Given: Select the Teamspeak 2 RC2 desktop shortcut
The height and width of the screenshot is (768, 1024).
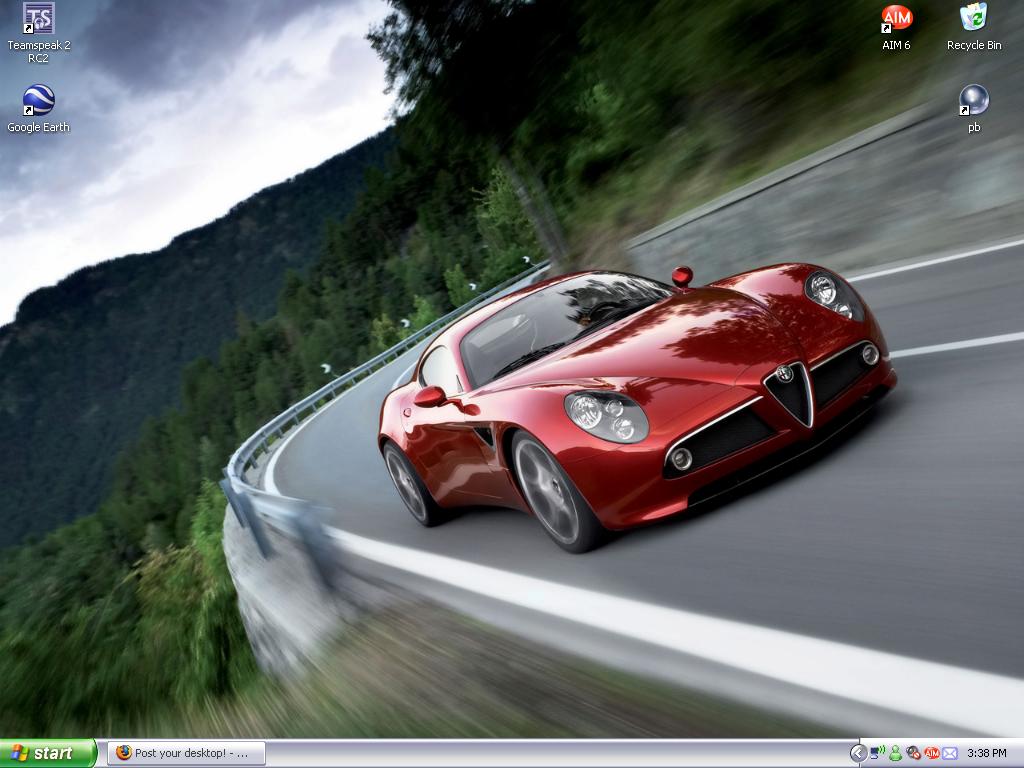Looking at the screenshot, I should [39, 33].
